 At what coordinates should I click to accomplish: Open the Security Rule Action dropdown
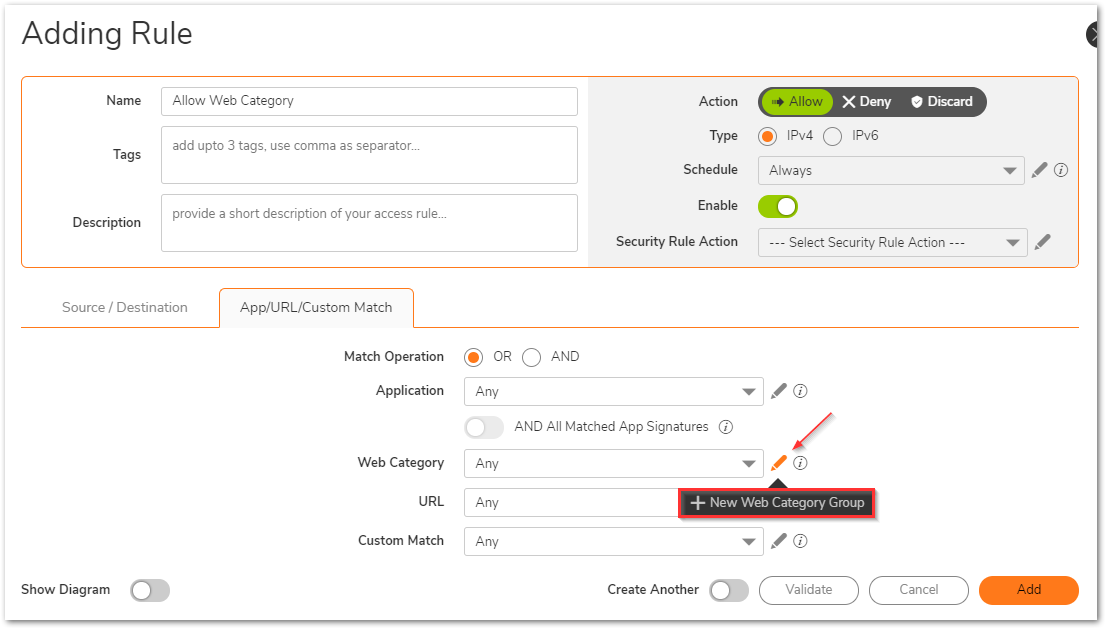tap(892, 243)
